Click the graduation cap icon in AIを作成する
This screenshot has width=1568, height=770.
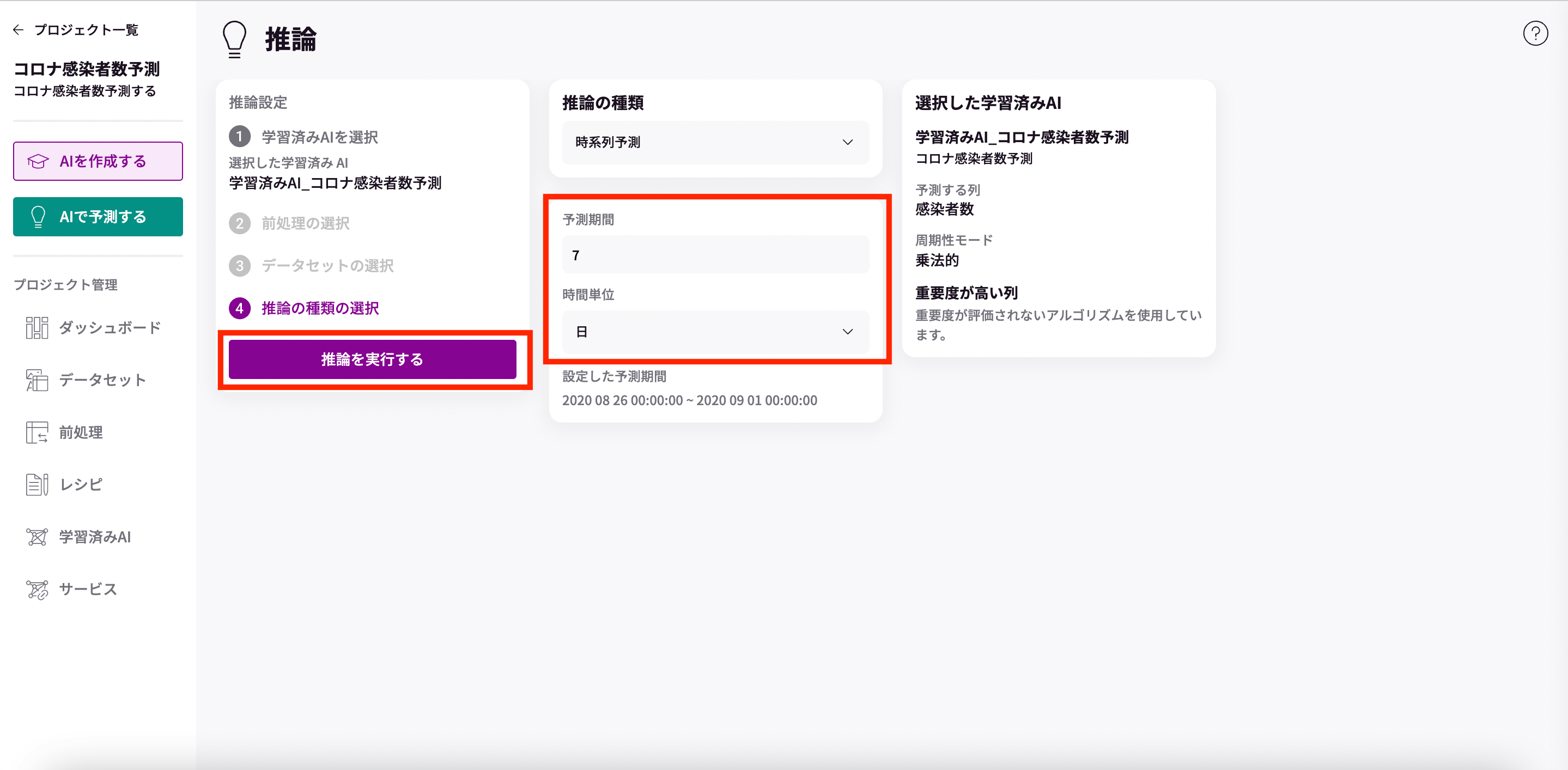pos(38,161)
